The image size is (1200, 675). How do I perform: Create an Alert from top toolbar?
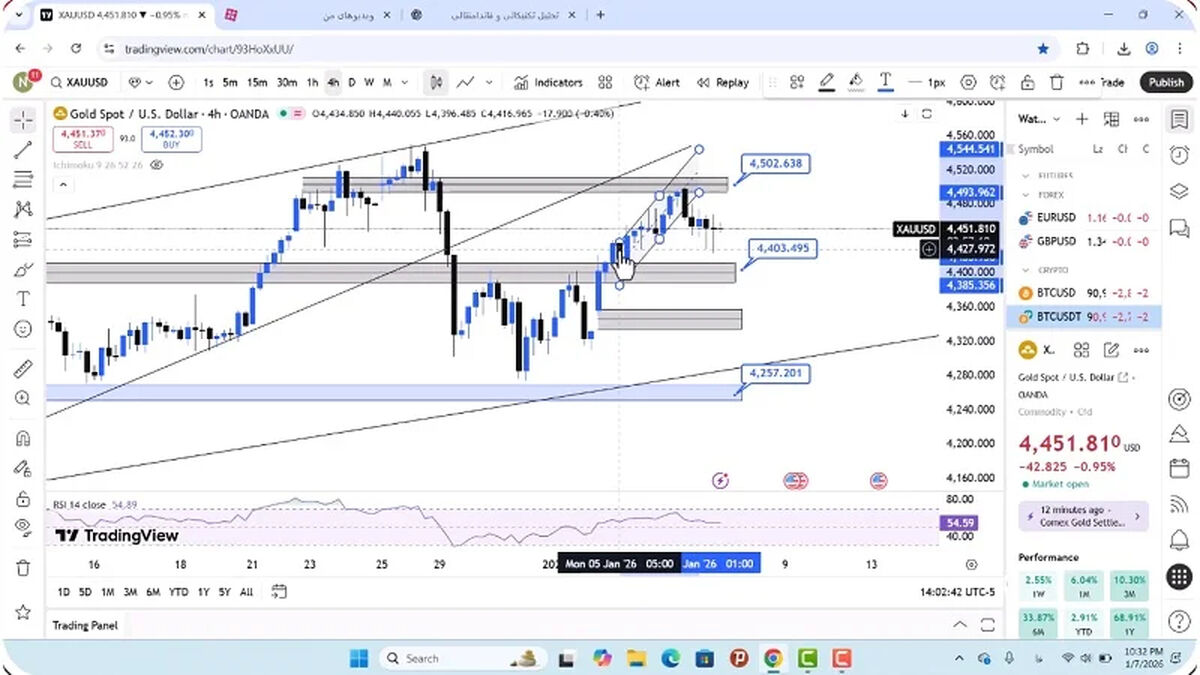658,83
